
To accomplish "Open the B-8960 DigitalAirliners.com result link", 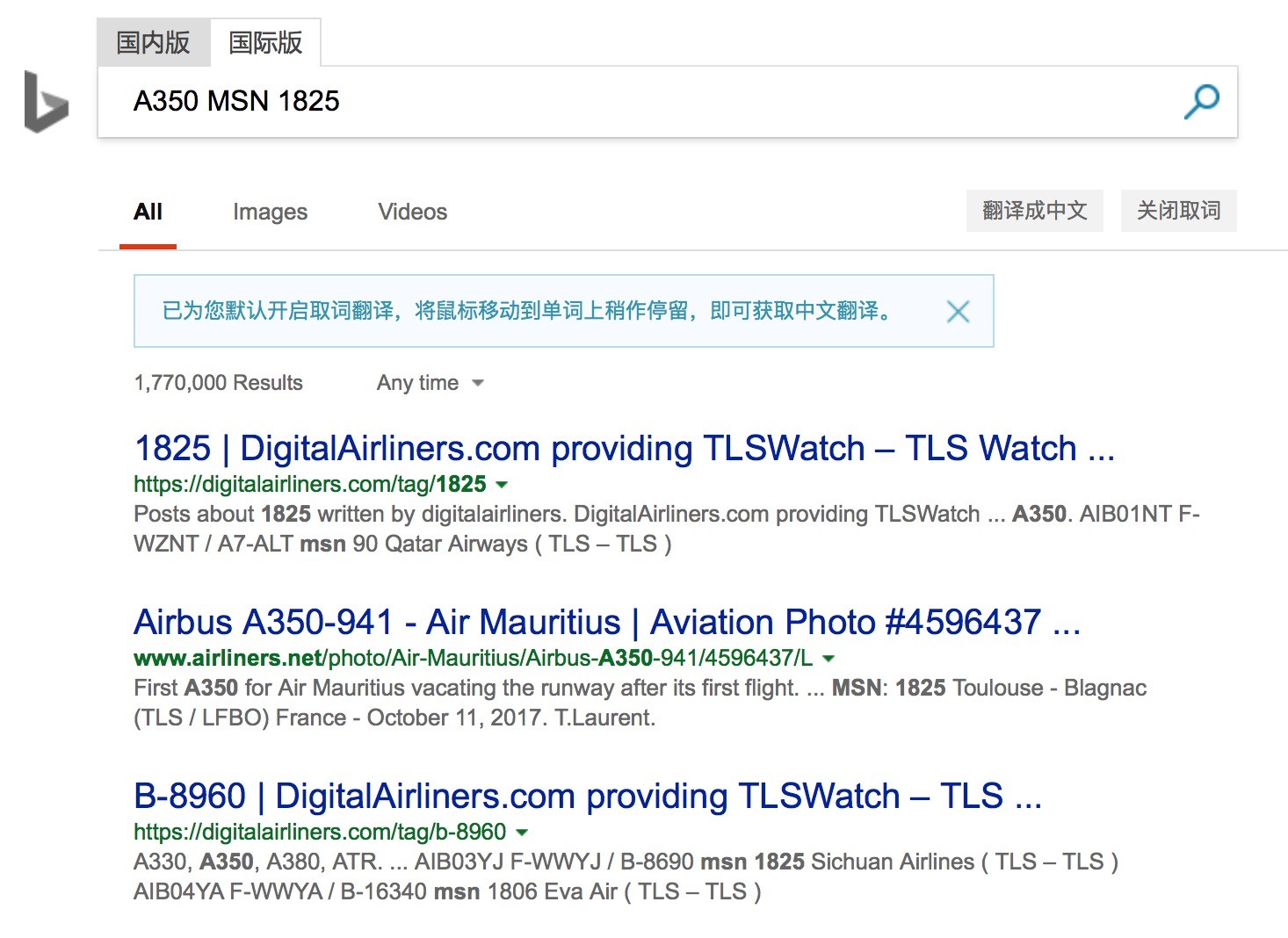I will (588, 796).
